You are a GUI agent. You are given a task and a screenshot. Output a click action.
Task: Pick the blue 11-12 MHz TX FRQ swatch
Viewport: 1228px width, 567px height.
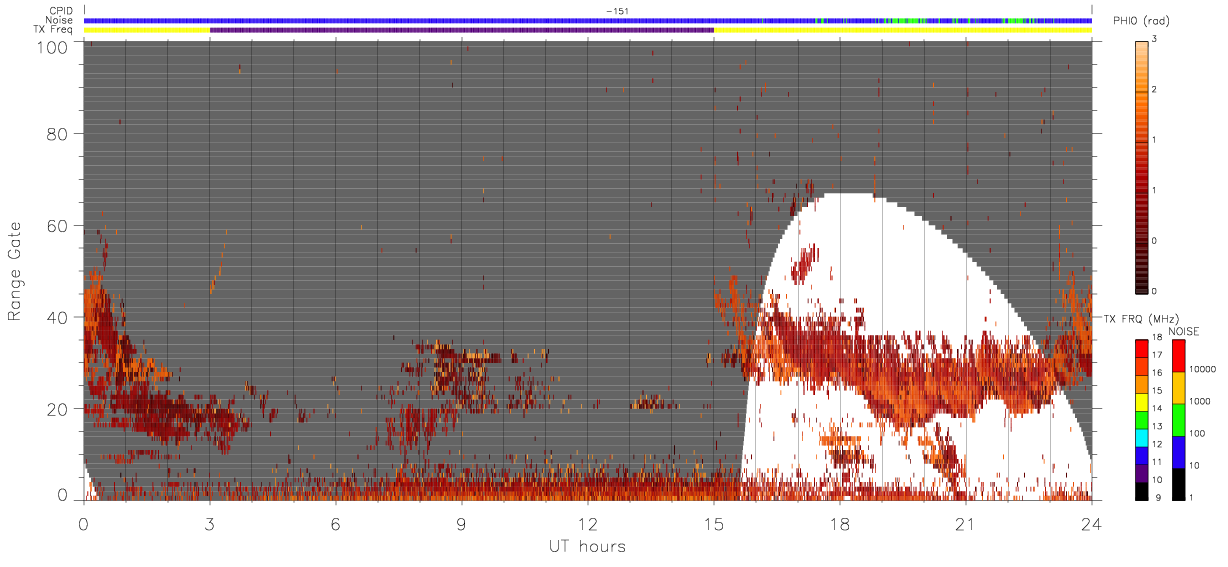pos(1142,456)
